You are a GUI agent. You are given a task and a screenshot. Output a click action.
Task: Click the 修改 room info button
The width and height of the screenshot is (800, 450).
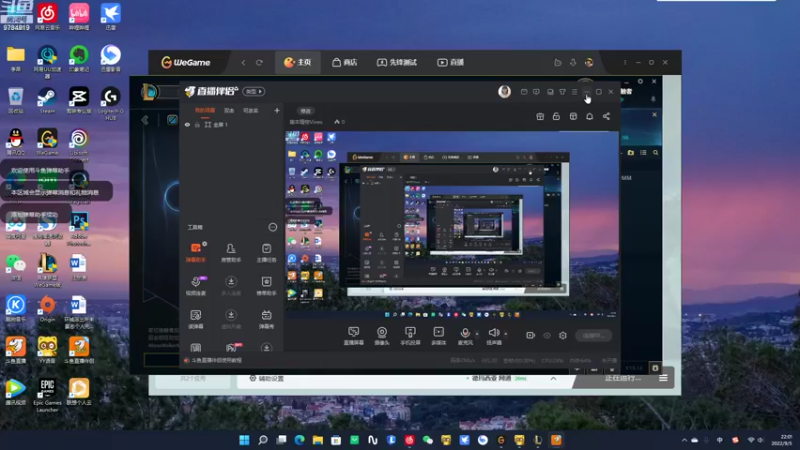(x=305, y=111)
